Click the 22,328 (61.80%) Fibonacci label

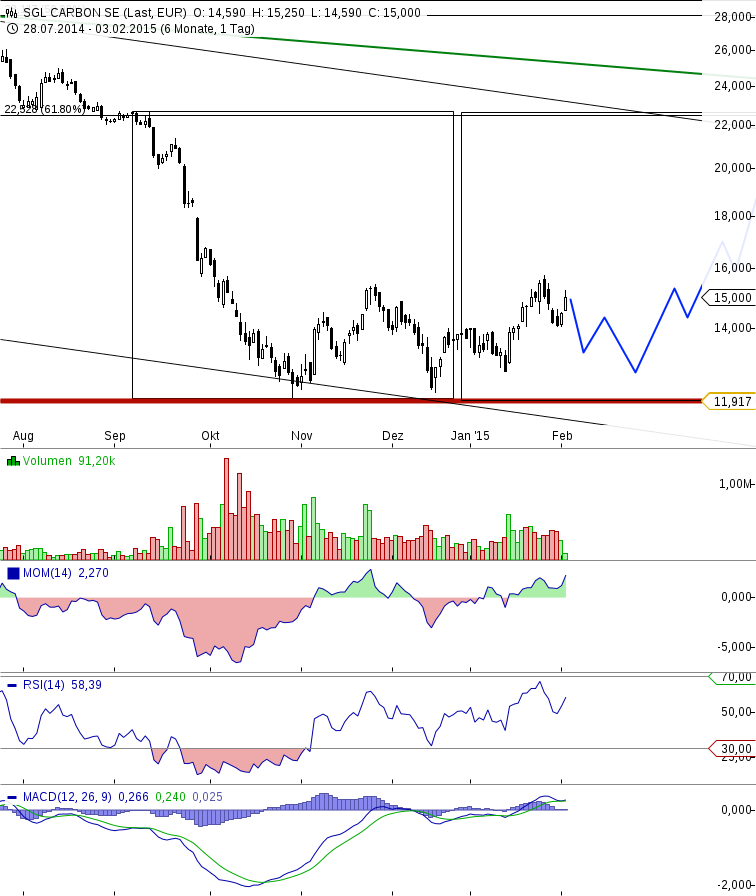pyautogui.click(x=44, y=109)
